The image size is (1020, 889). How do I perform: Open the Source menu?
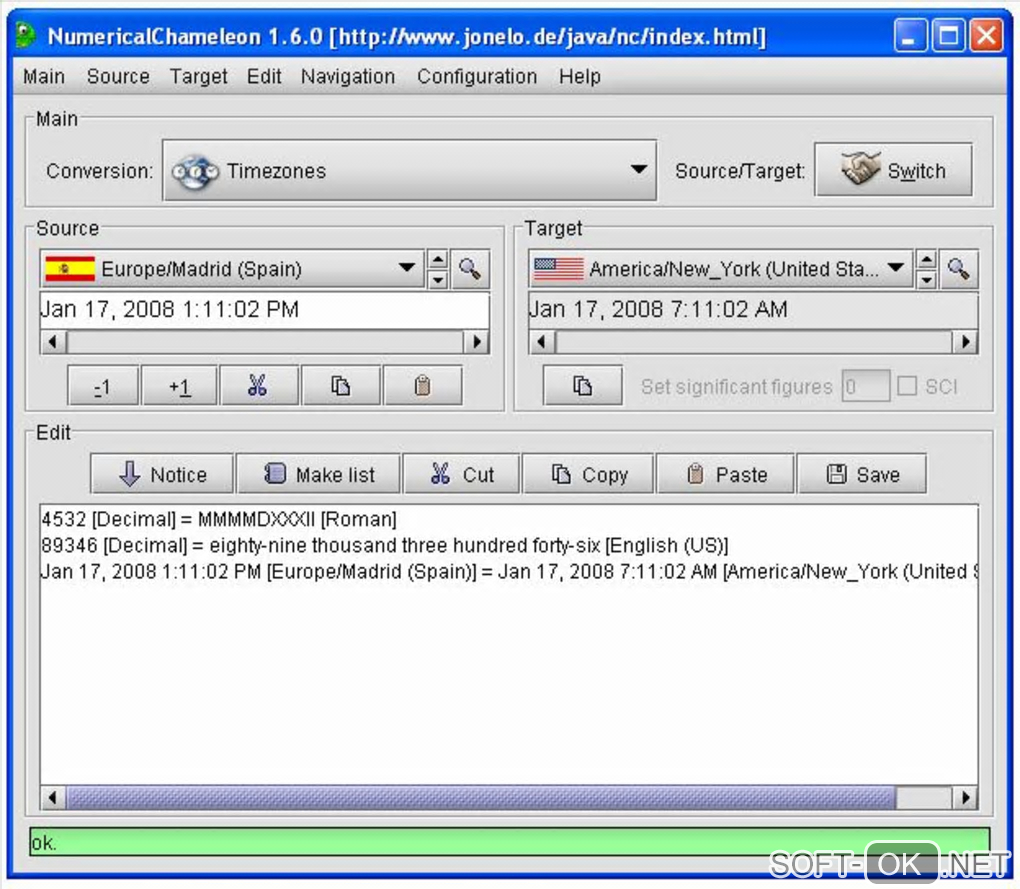118,76
